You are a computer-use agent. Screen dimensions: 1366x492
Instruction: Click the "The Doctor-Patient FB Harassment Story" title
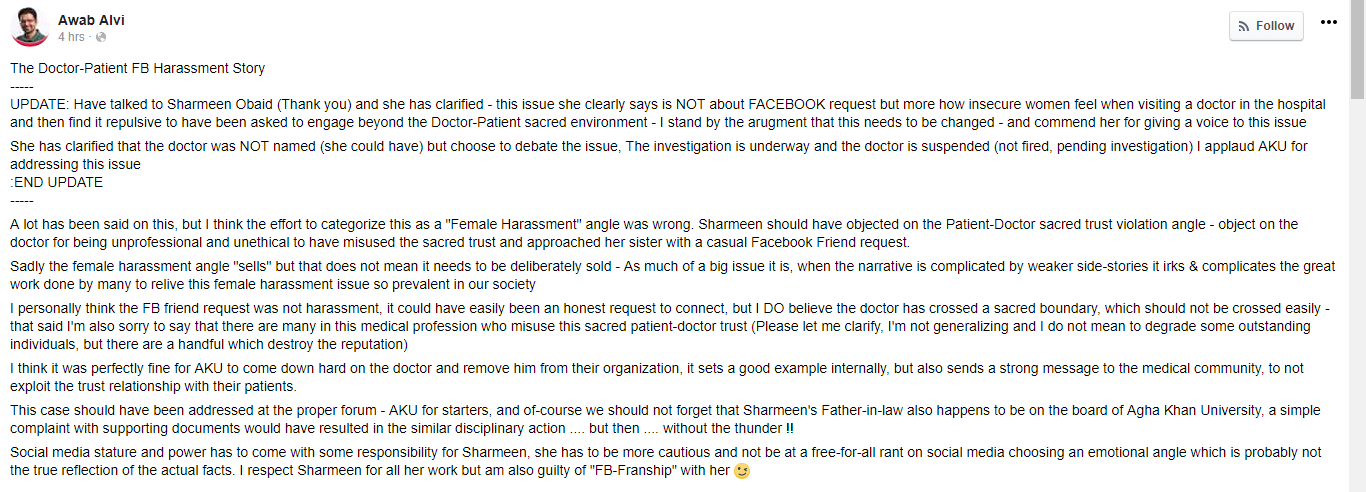(x=138, y=69)
